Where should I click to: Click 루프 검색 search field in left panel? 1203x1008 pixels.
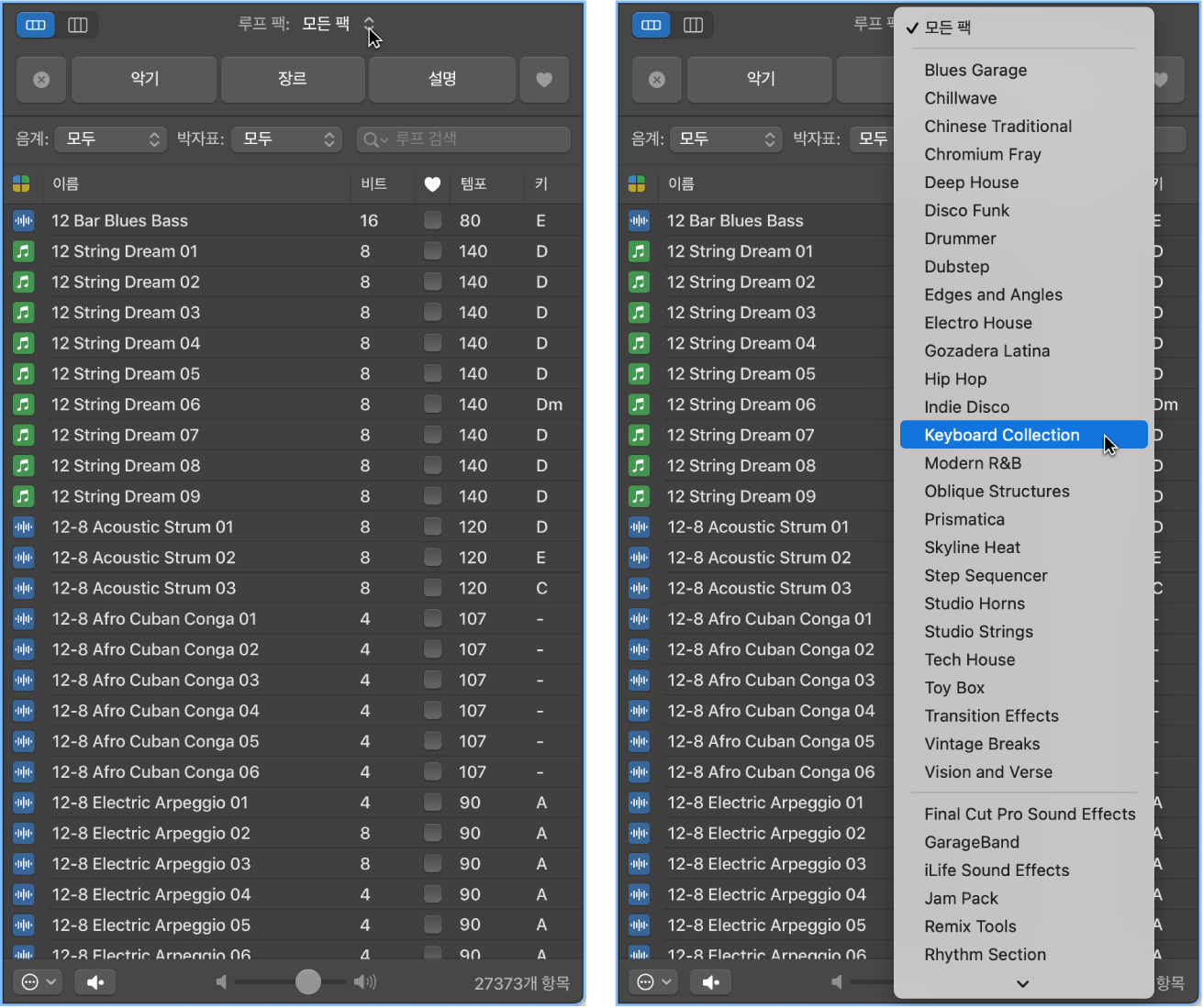click(x=463, y=139)
